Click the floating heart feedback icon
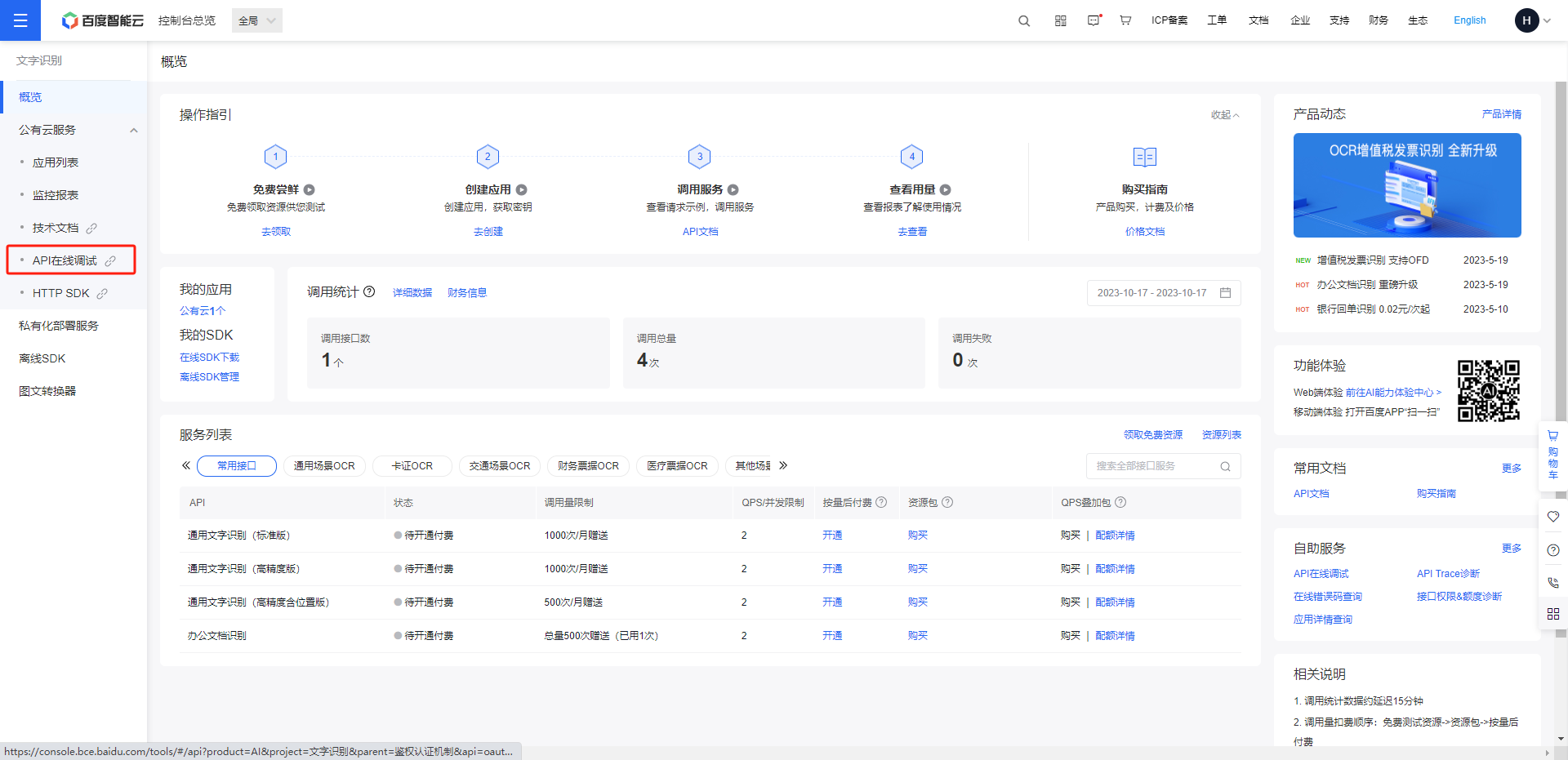1568x760 pixels. point(1553,517)
